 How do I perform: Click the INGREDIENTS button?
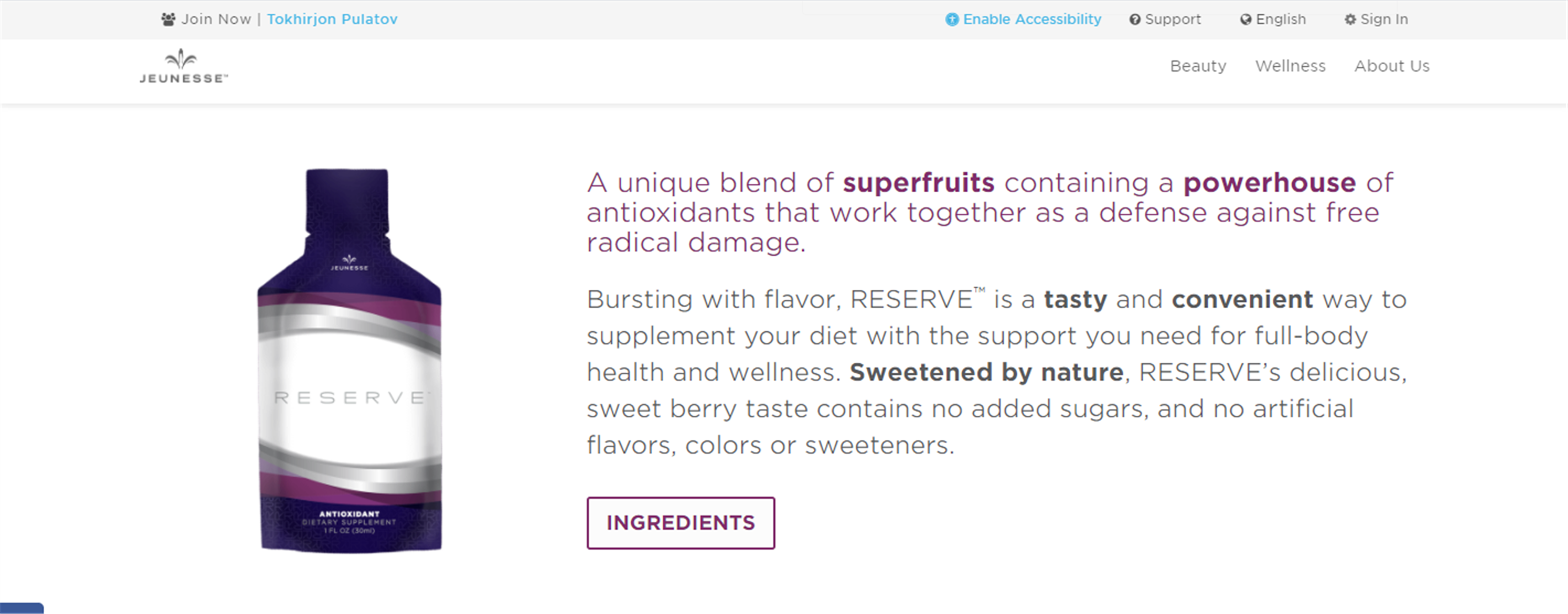coord(680,523)
